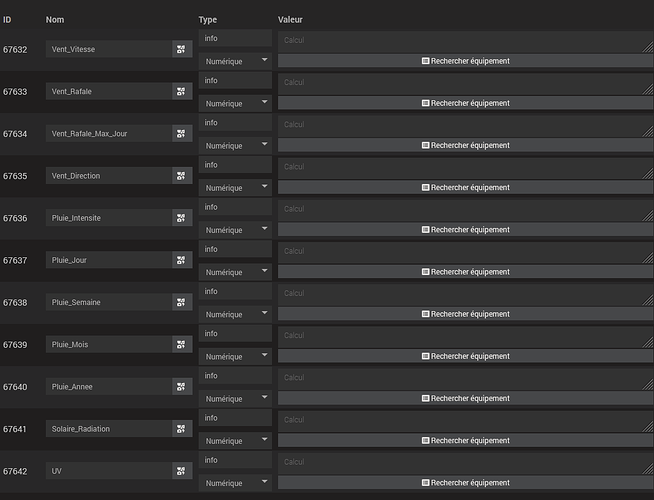Expand Numérique dropdown for UV row
Screen dimensions: 654x500
pyautogui.click(x=235, y=483)
